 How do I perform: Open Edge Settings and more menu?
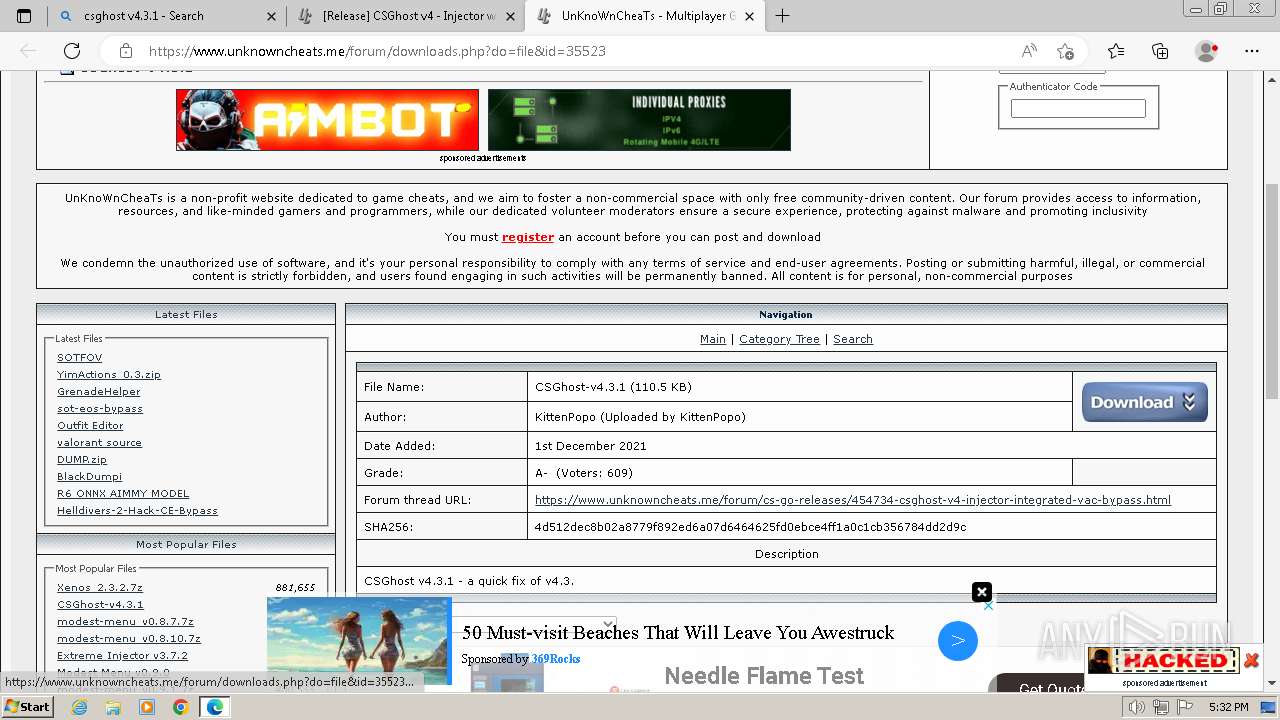click(x=1252, y=51)
